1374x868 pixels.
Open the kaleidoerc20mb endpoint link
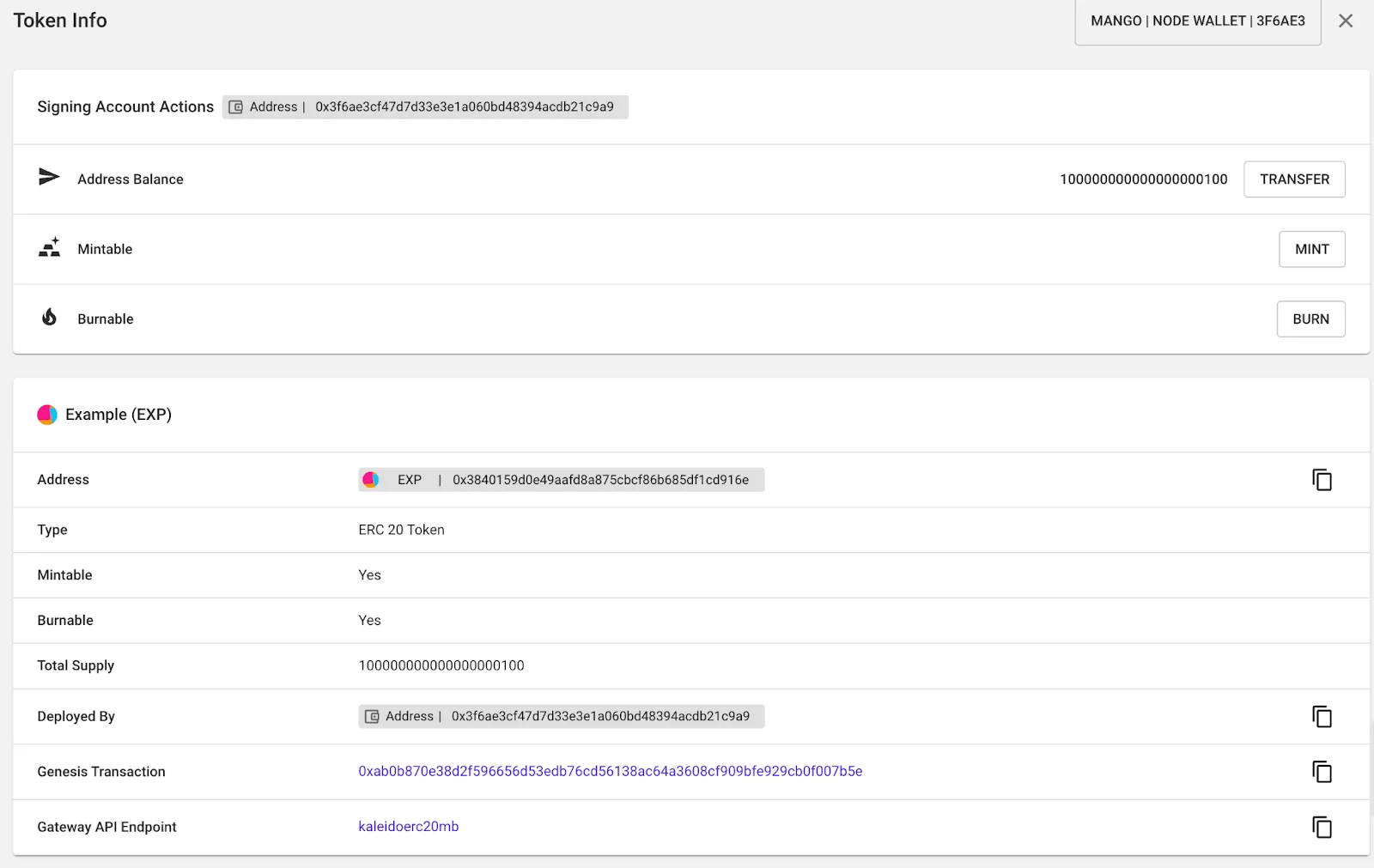[409, 827]
